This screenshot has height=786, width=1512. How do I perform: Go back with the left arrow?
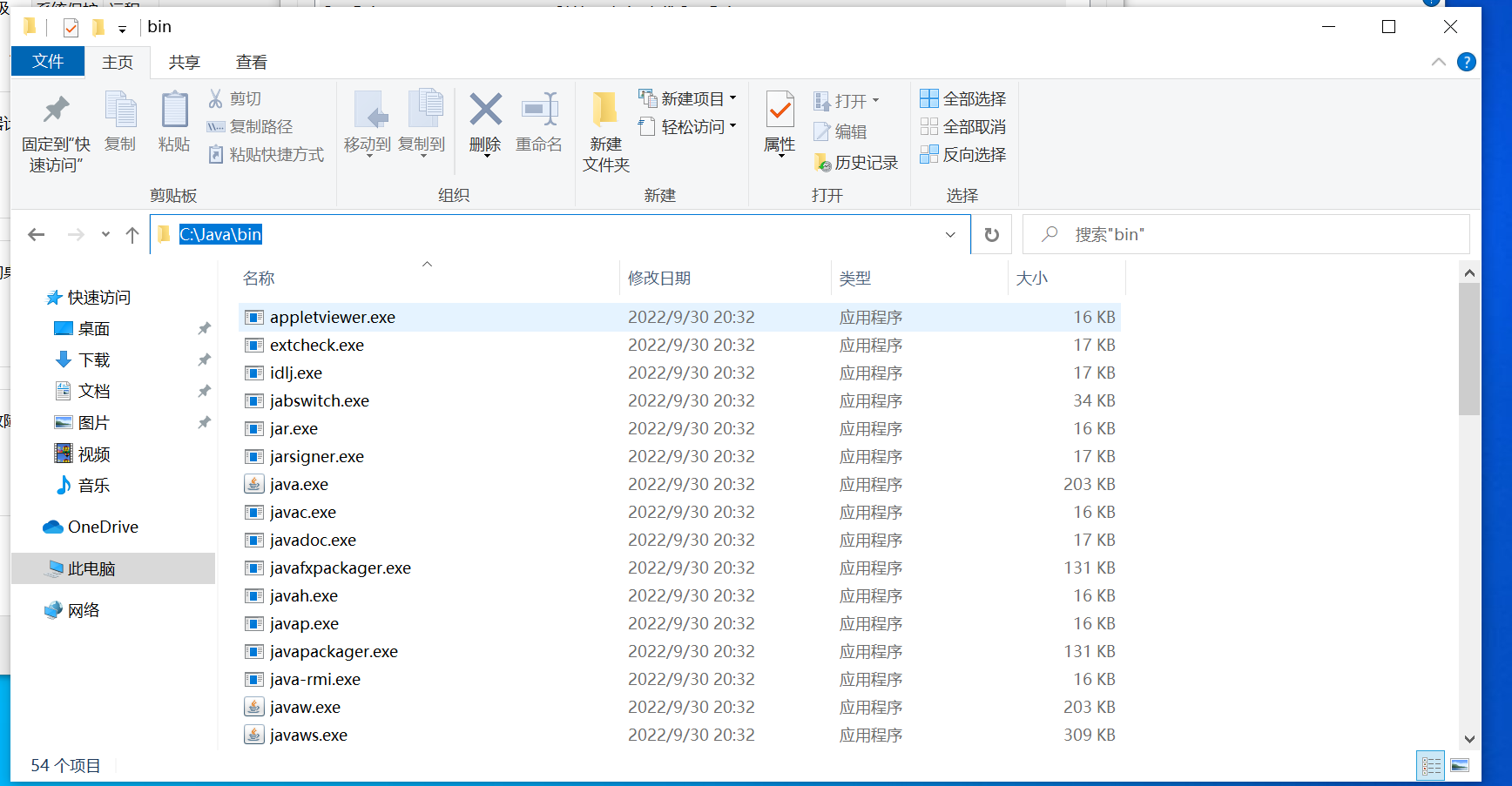37,234
